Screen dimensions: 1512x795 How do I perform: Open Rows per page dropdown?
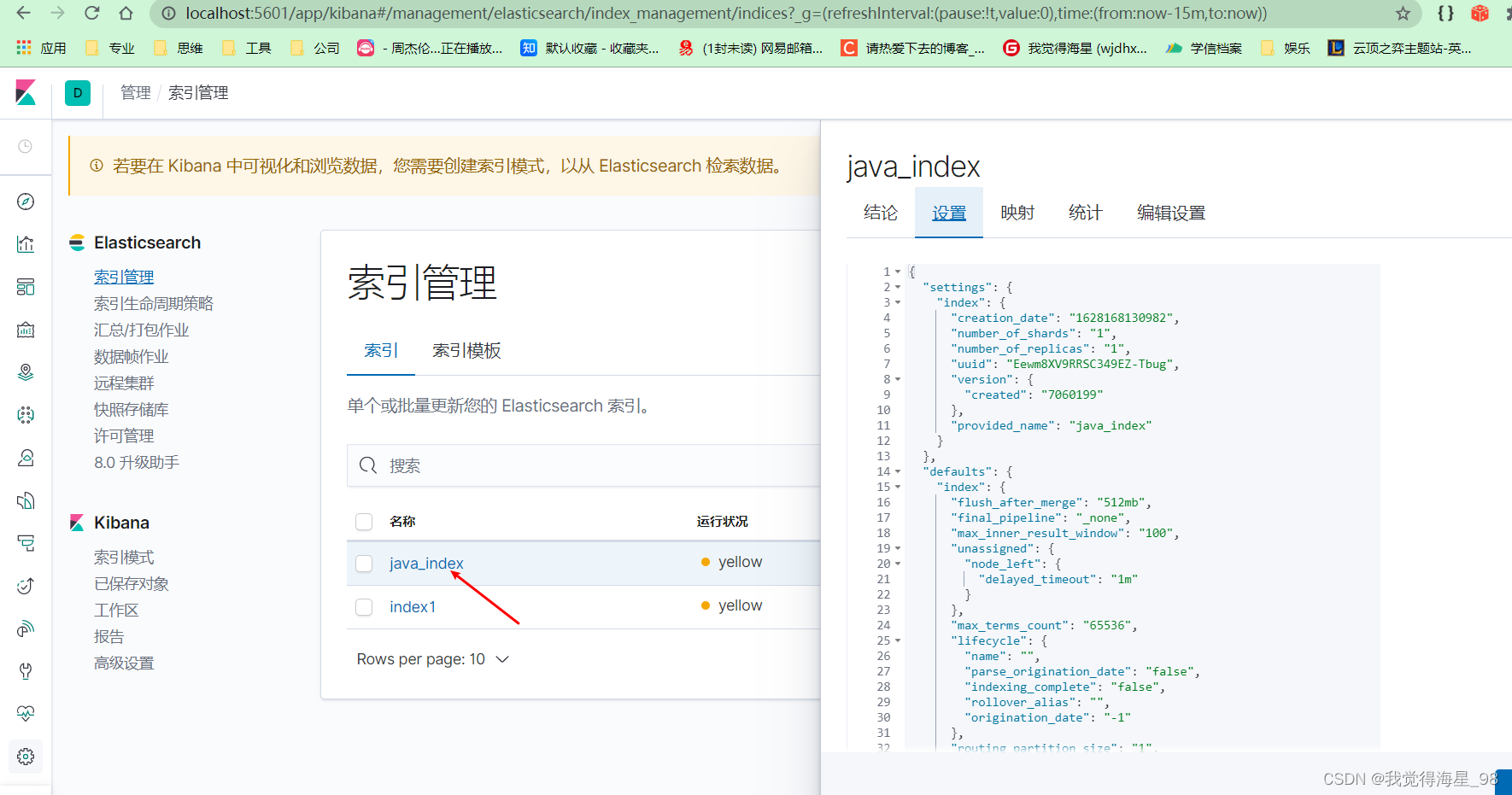tap(433, 659)
